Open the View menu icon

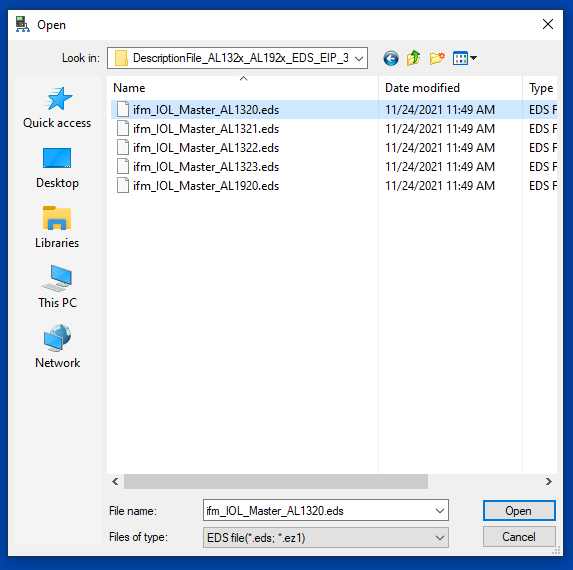click(464, 58)
